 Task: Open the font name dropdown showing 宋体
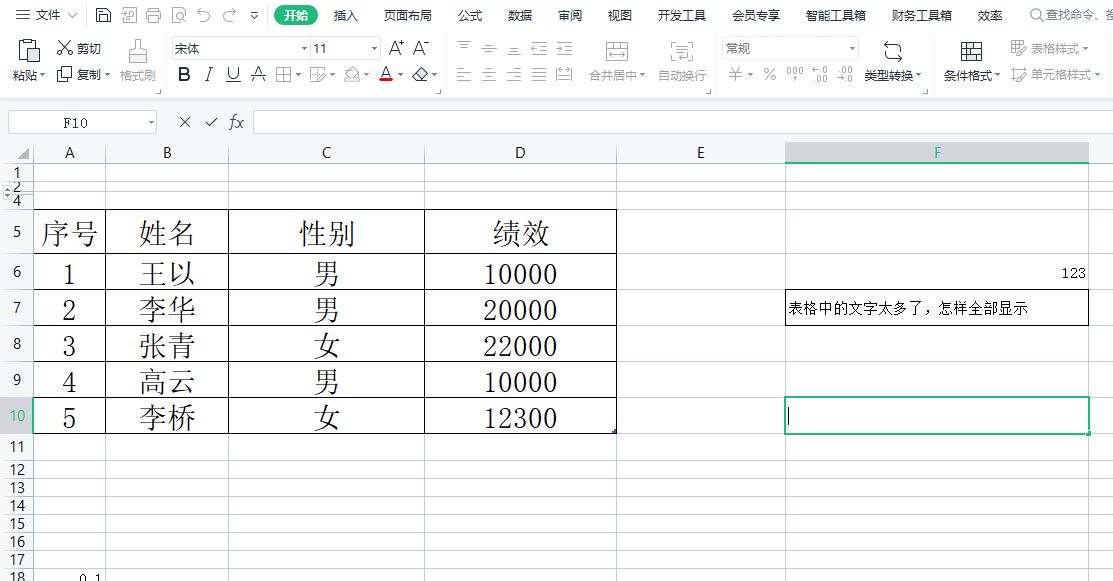(x=304, y=48)
